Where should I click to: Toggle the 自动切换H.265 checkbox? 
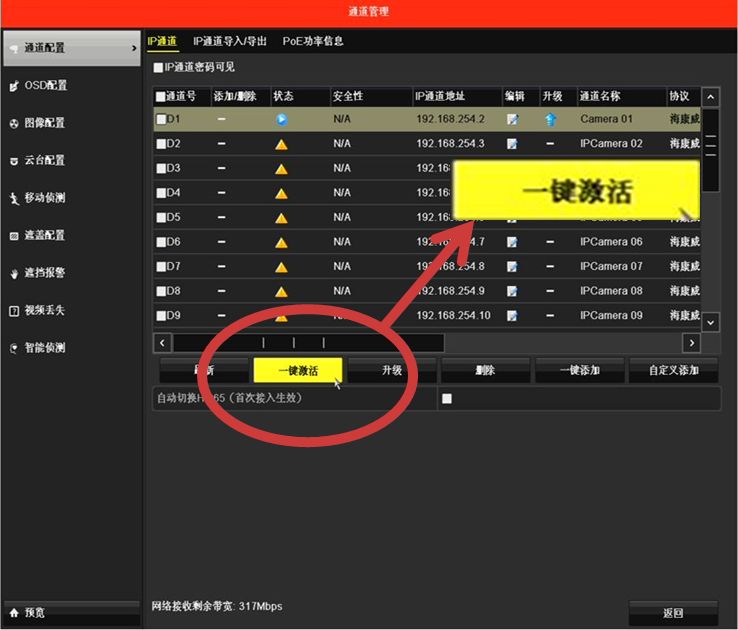447,398
